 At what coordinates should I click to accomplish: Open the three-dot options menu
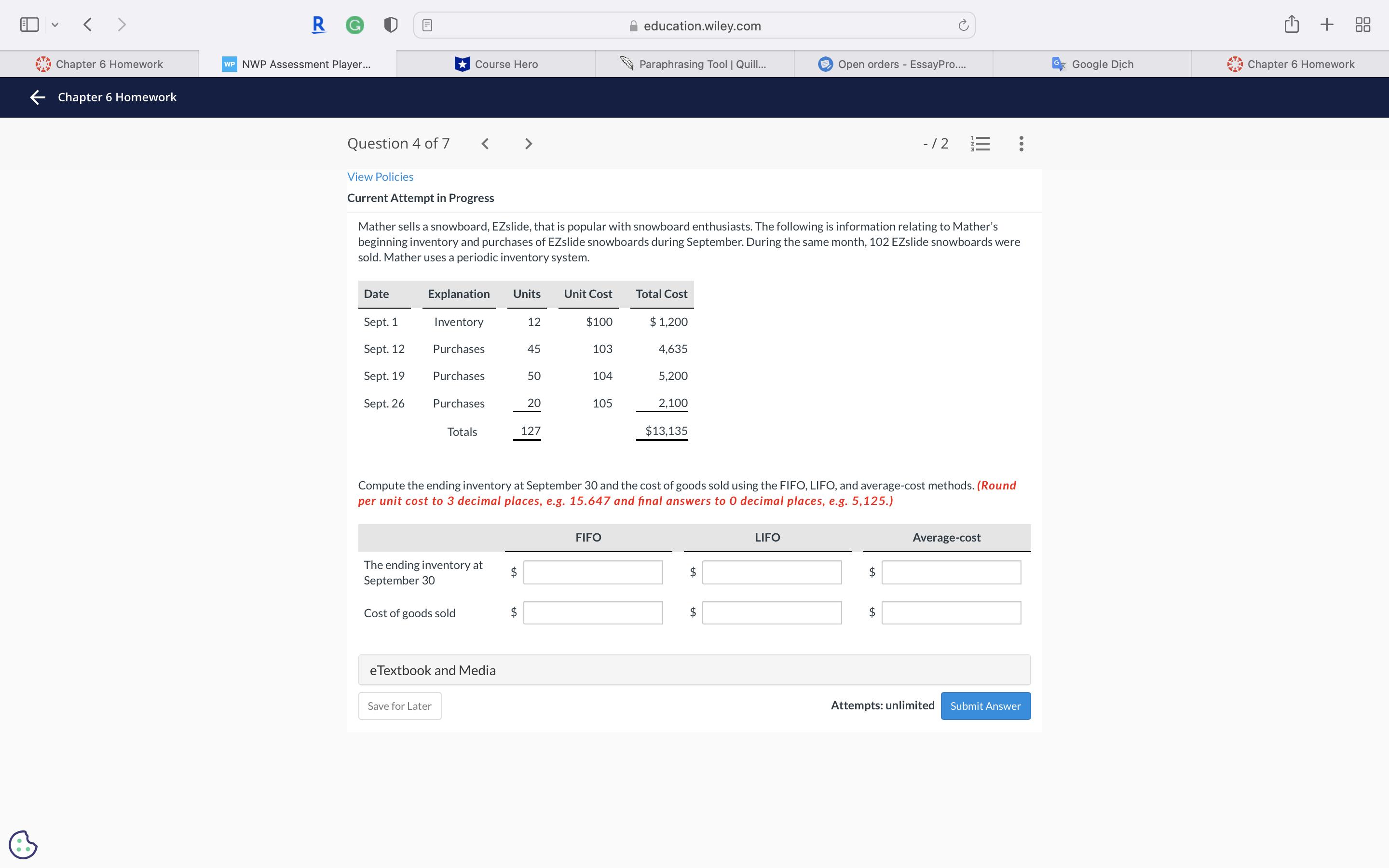(1021, 144)
